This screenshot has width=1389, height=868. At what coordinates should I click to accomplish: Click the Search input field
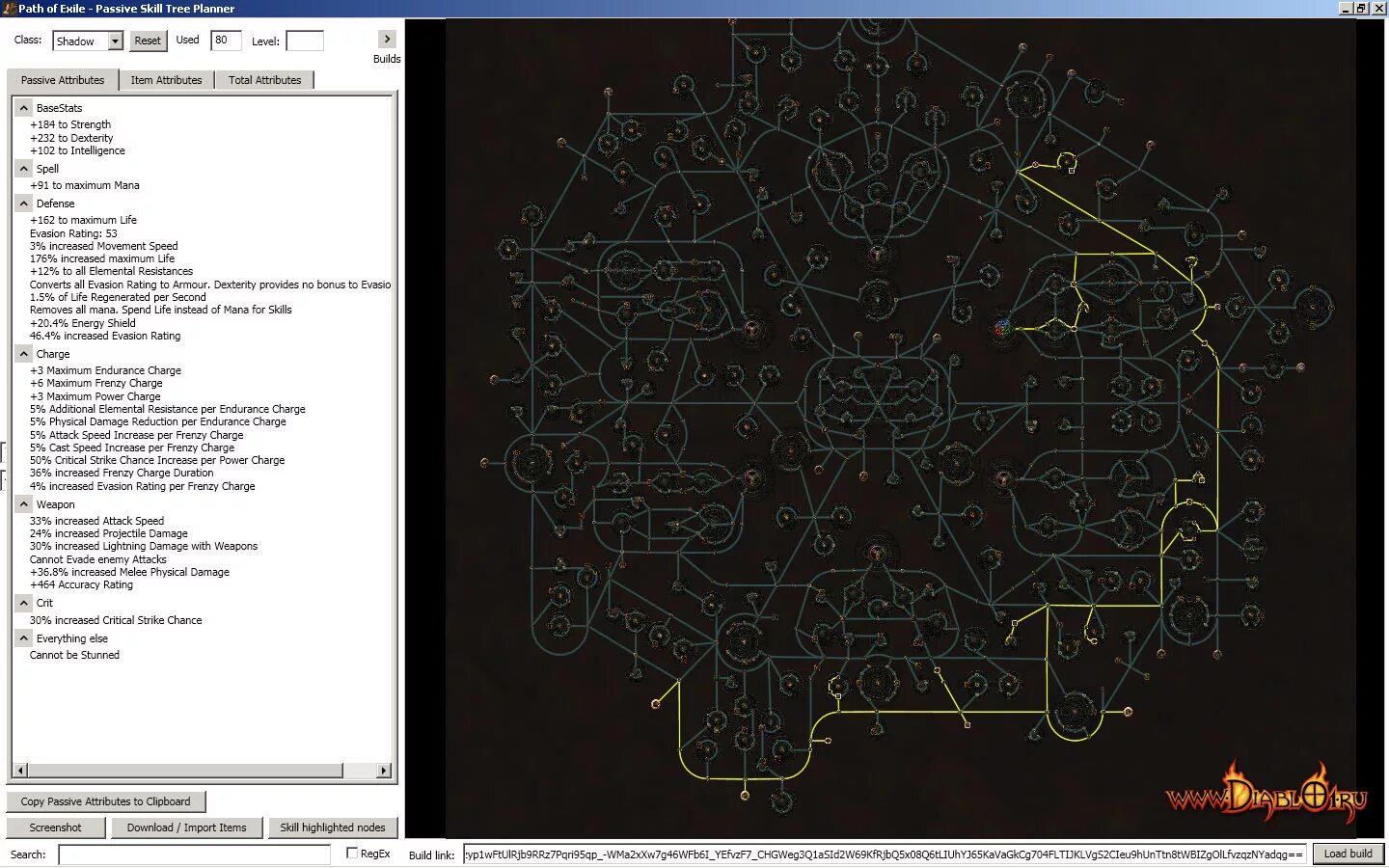(x=194, y=854)
